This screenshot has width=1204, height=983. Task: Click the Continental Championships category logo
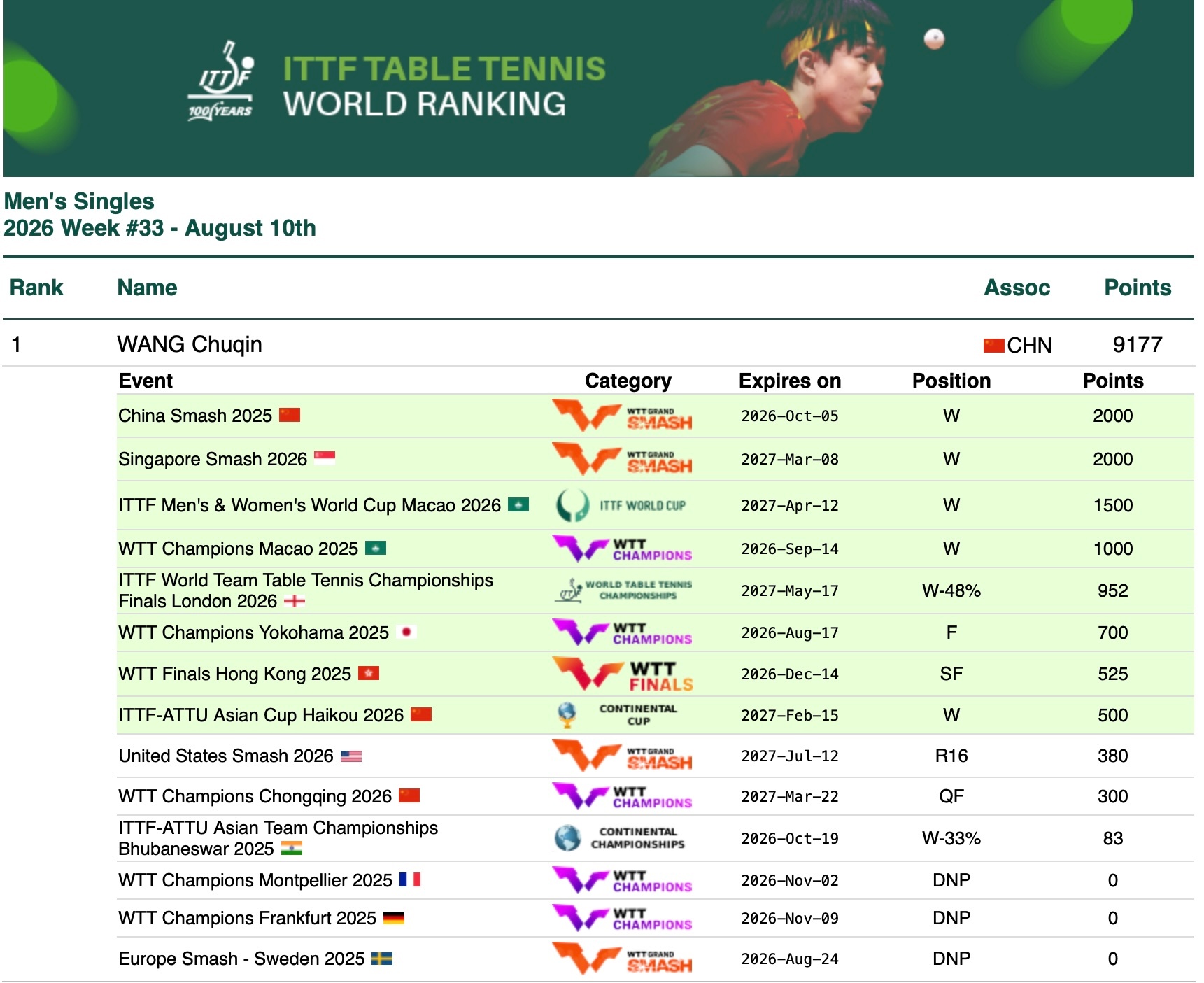click(620, 838)
